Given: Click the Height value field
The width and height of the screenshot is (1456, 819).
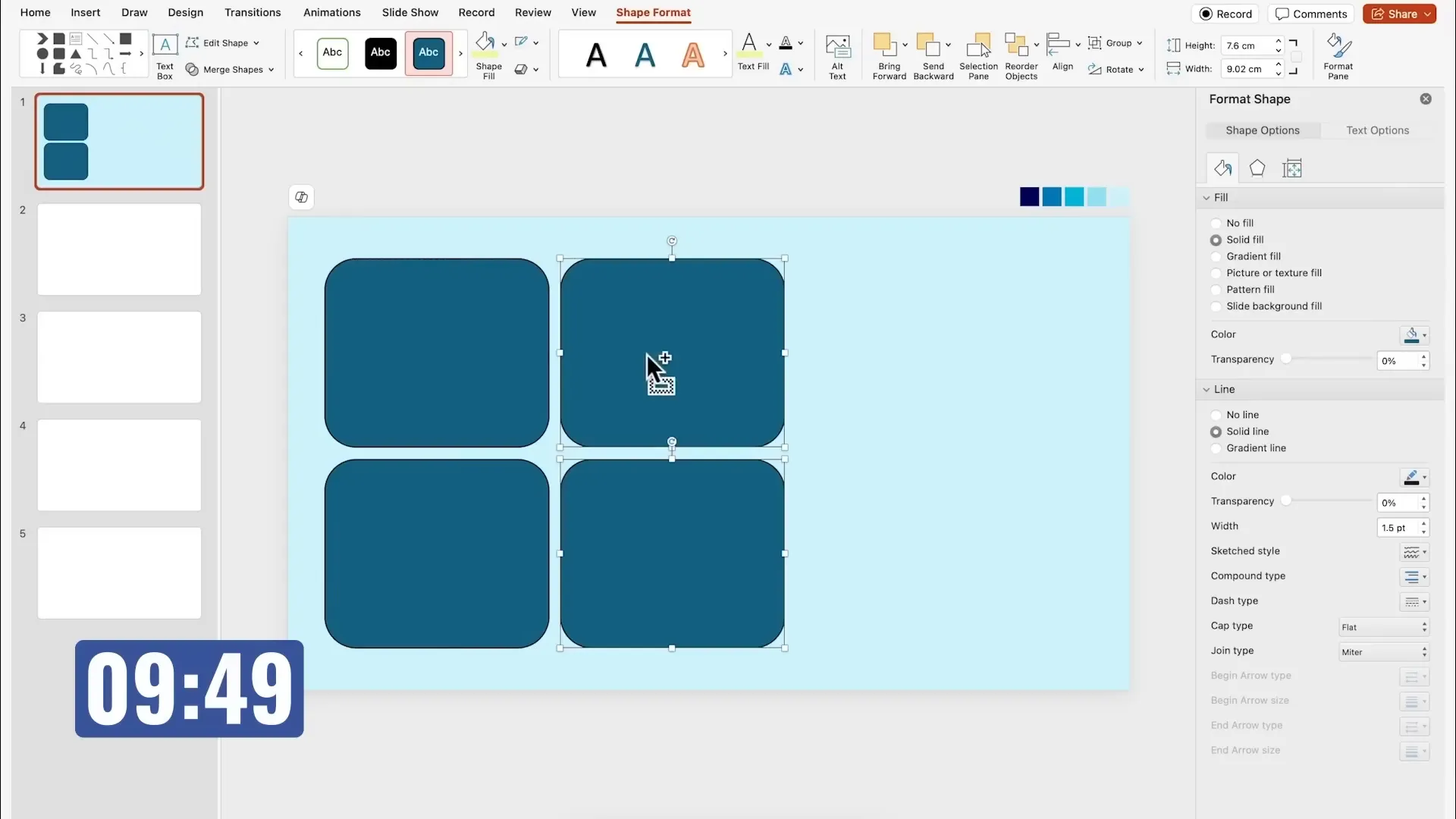Looking at the screenshot, I should click(x=1248, y=45).
